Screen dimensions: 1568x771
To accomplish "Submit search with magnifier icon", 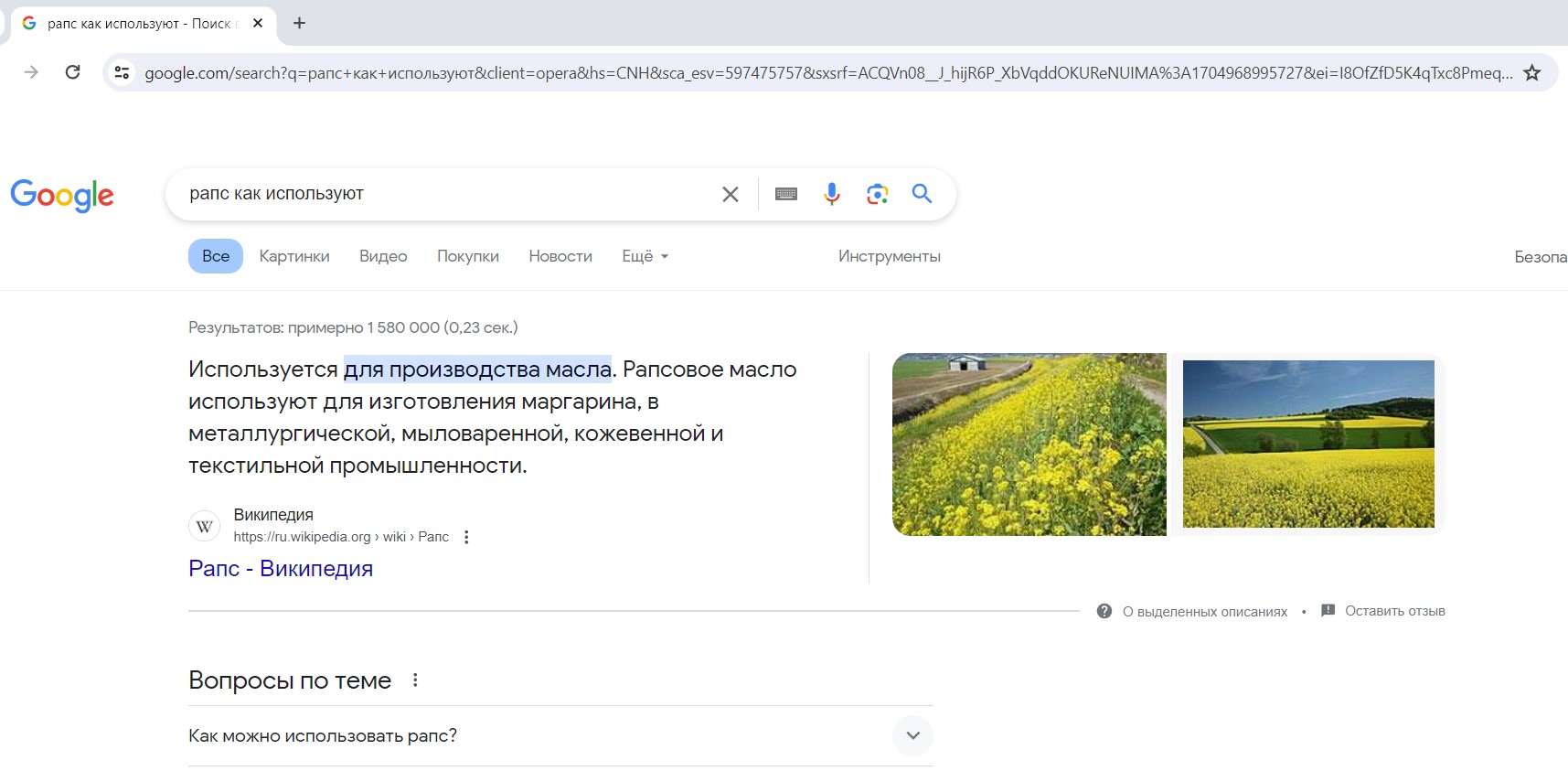I will click(922, 194).
